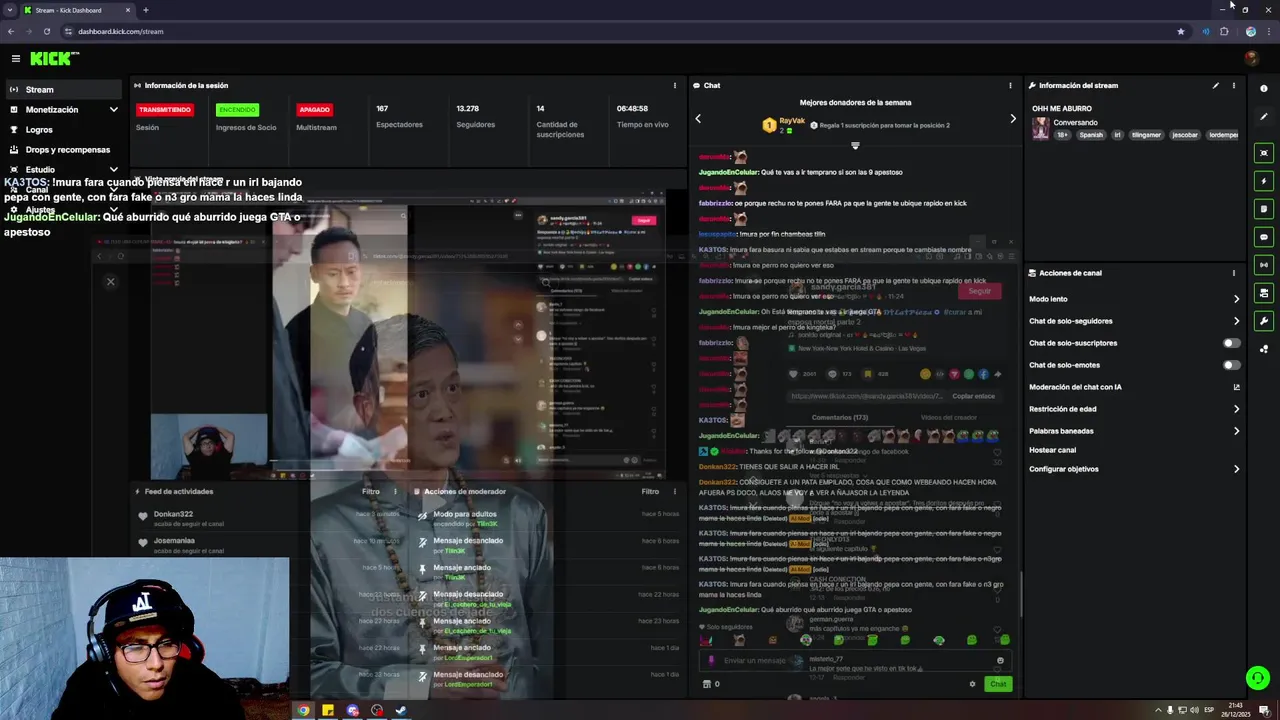Viewport: 1280px width, 720px height.
Task: Open the Chat panel options menu
Action: (1010, 85)
